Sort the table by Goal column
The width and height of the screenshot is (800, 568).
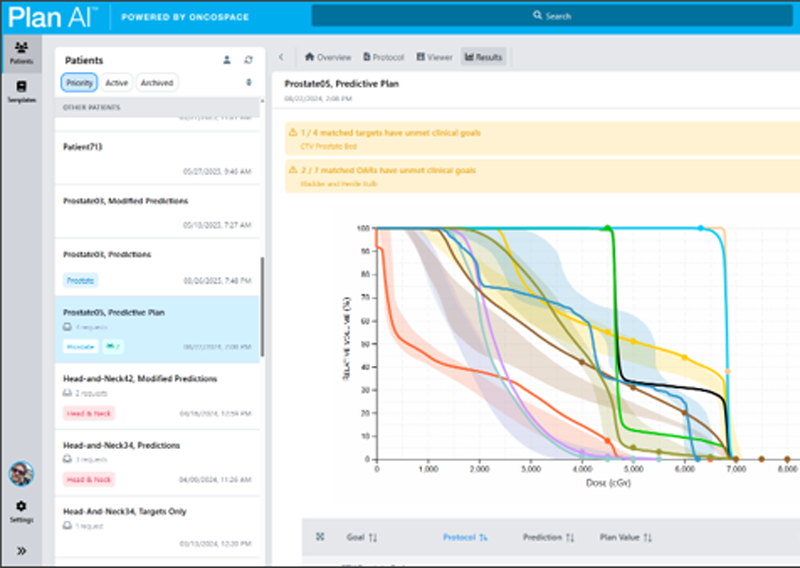click(x=362, y=537)
